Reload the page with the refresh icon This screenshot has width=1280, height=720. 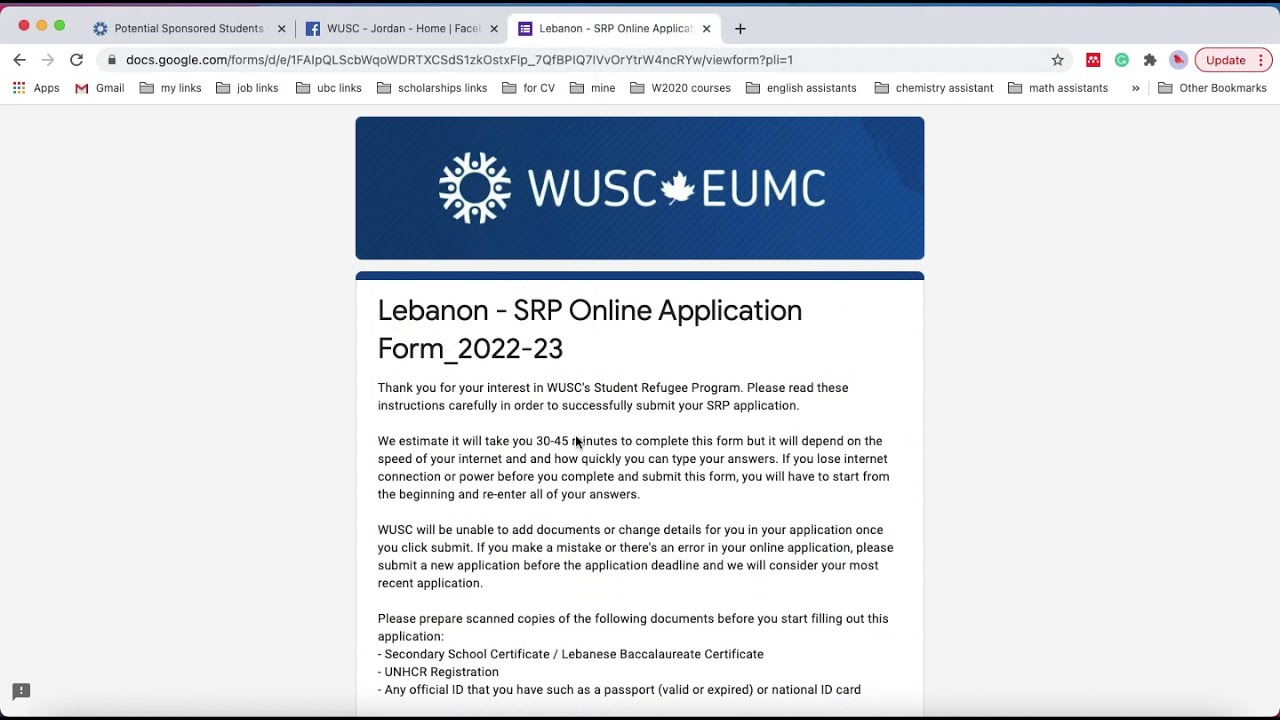[x=76, y=60]
